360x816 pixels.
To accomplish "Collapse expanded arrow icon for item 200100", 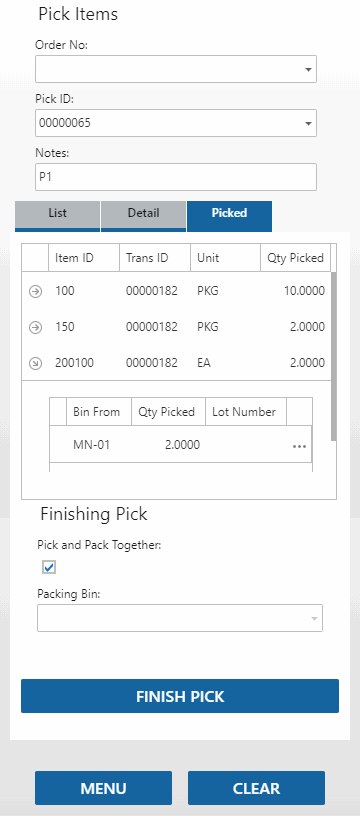I will click(x=35, y=364).
